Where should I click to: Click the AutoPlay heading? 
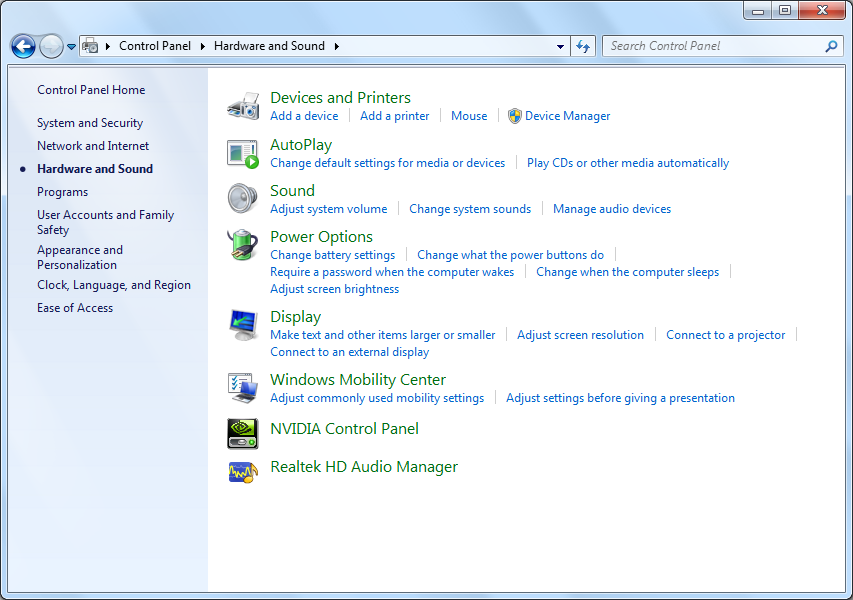(x=301, y=145)
